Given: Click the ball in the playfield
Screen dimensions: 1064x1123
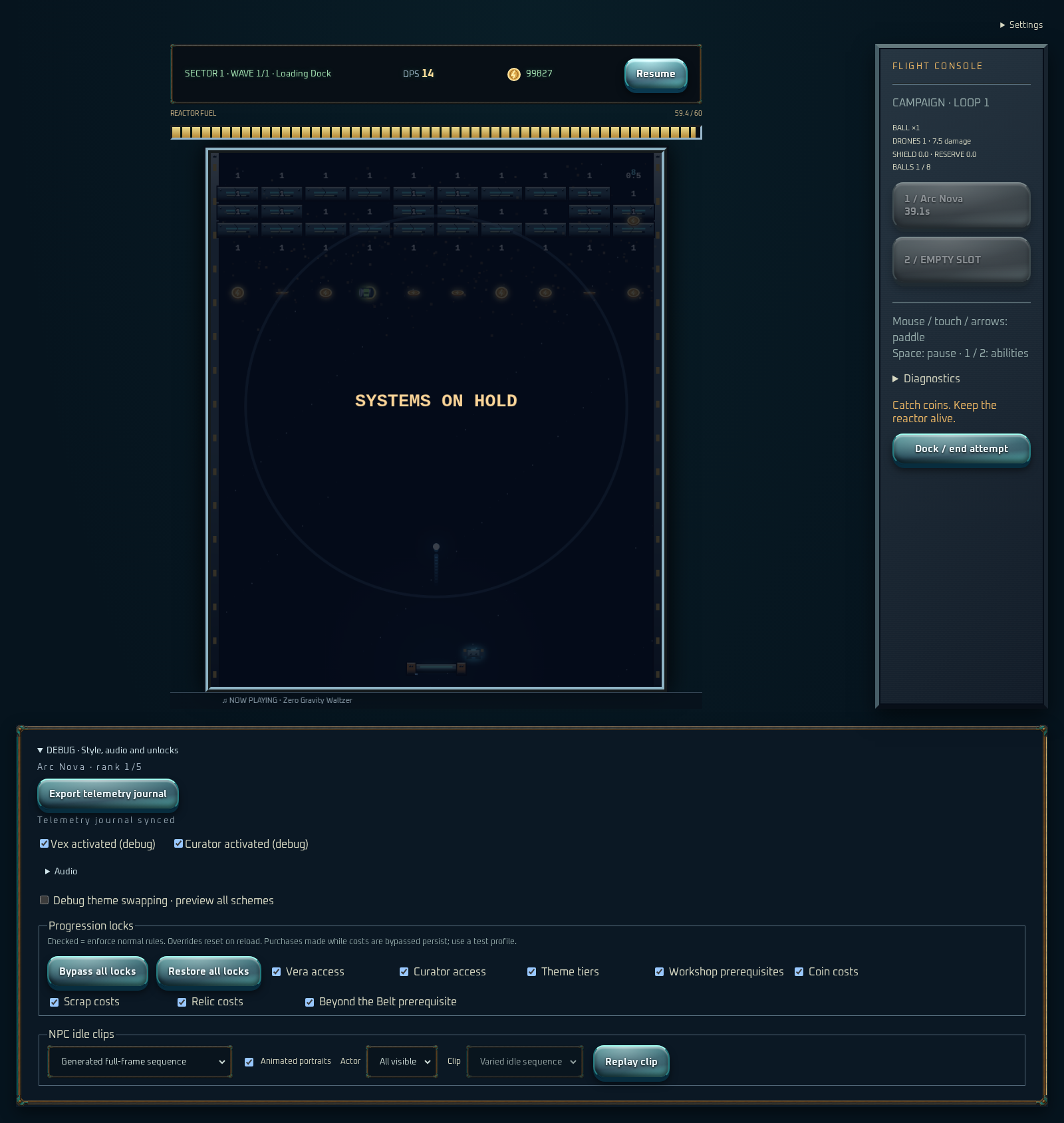Looking at the screenshot, I should [436, 547].
